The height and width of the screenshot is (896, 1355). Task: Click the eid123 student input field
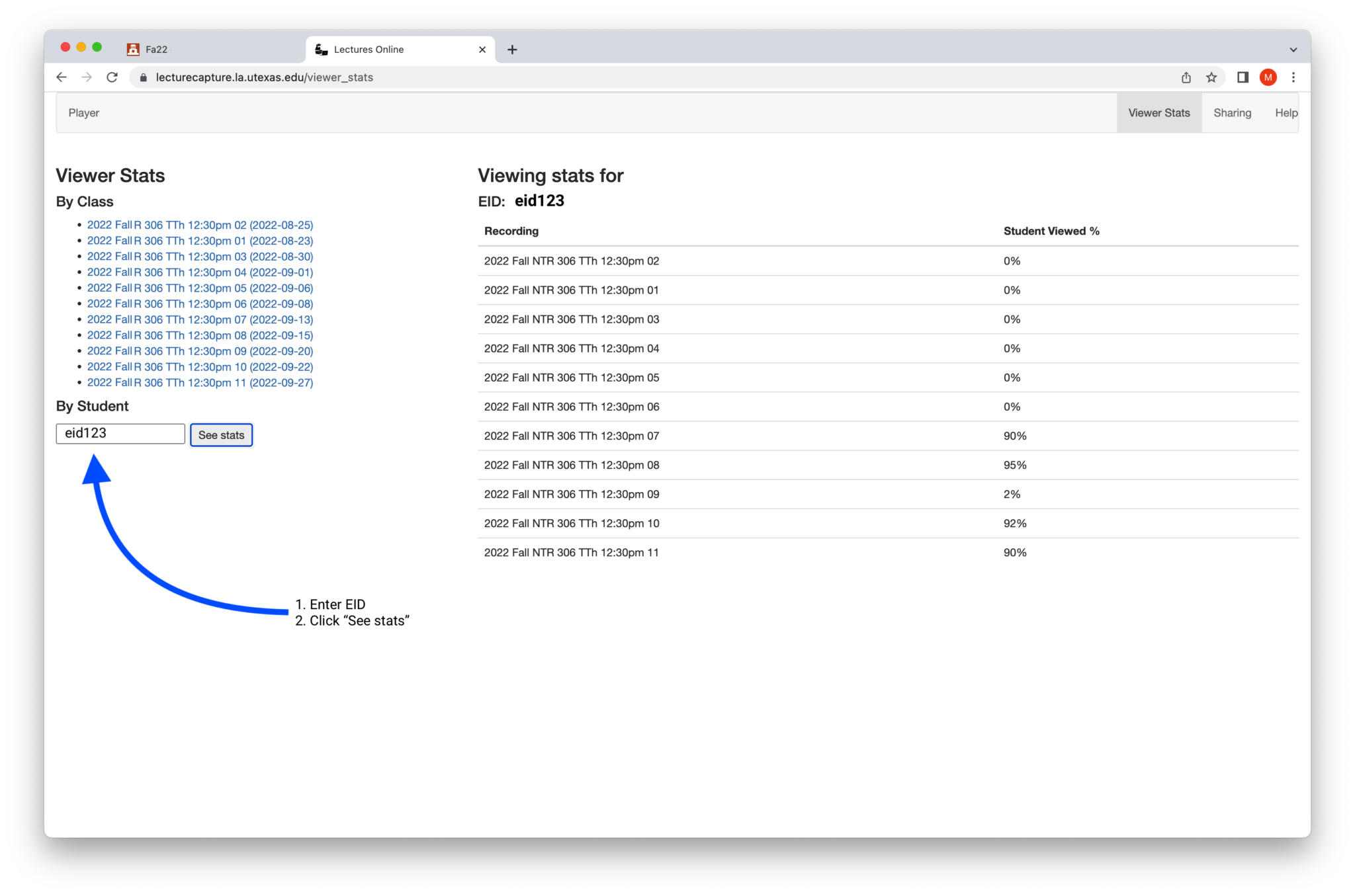click(120, 433)
